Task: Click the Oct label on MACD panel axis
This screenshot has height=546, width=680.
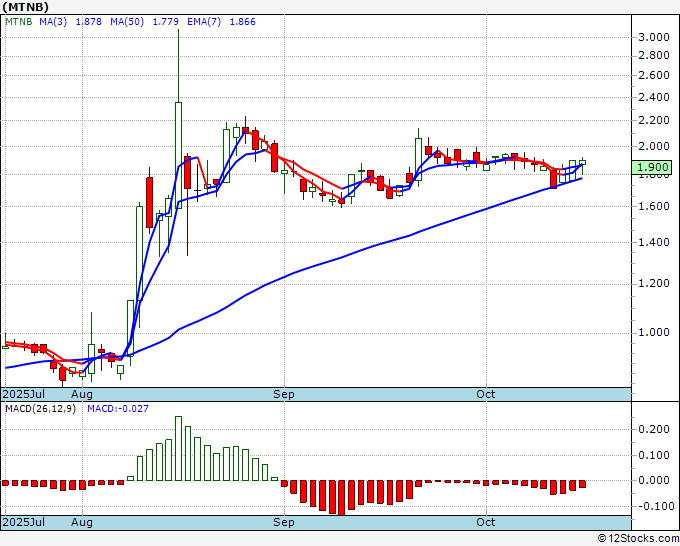Action: coord(485,522)
